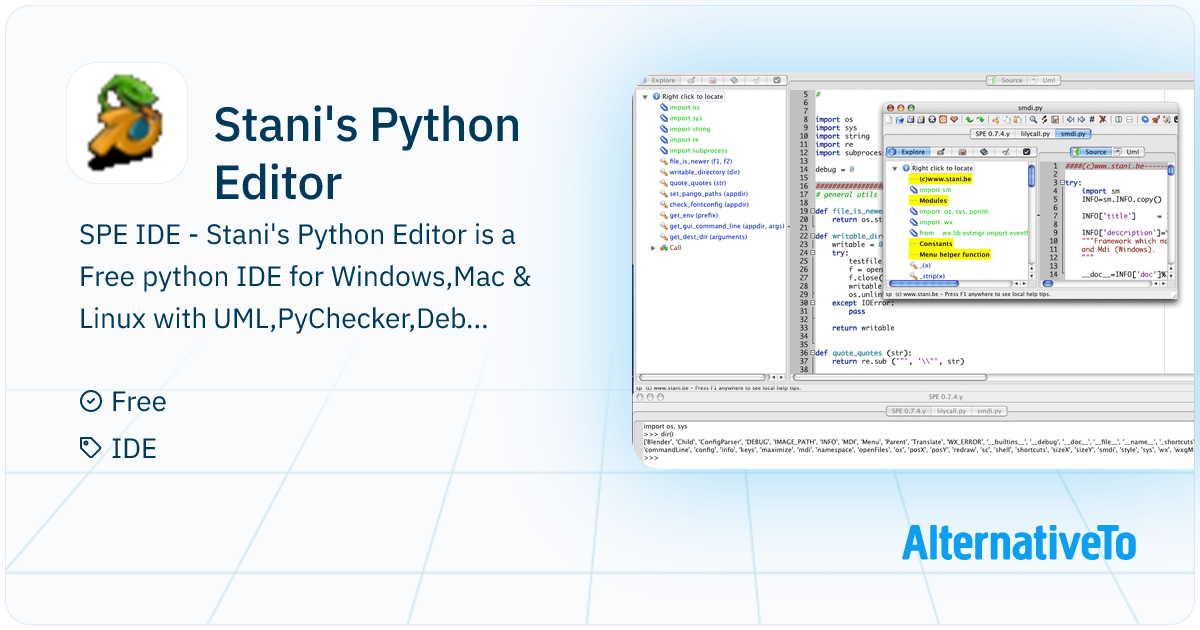Switch to lilycall.py tab in smdi.py window
The width and height of the screenshot is (1200, 630).
click(x=1035, y=134)
